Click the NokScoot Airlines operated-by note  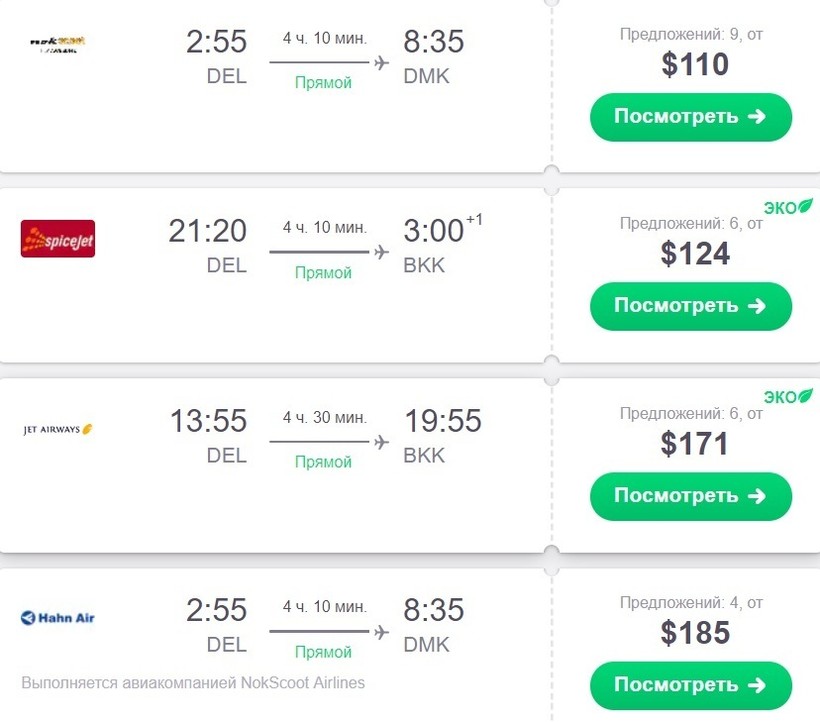tap(193, 683)
